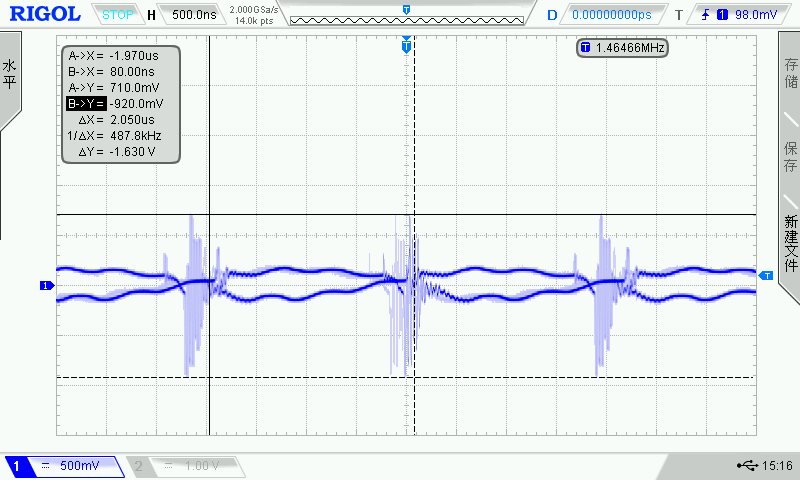
Task: Click the ΔY reading -1.630 V
Action: 132,151
